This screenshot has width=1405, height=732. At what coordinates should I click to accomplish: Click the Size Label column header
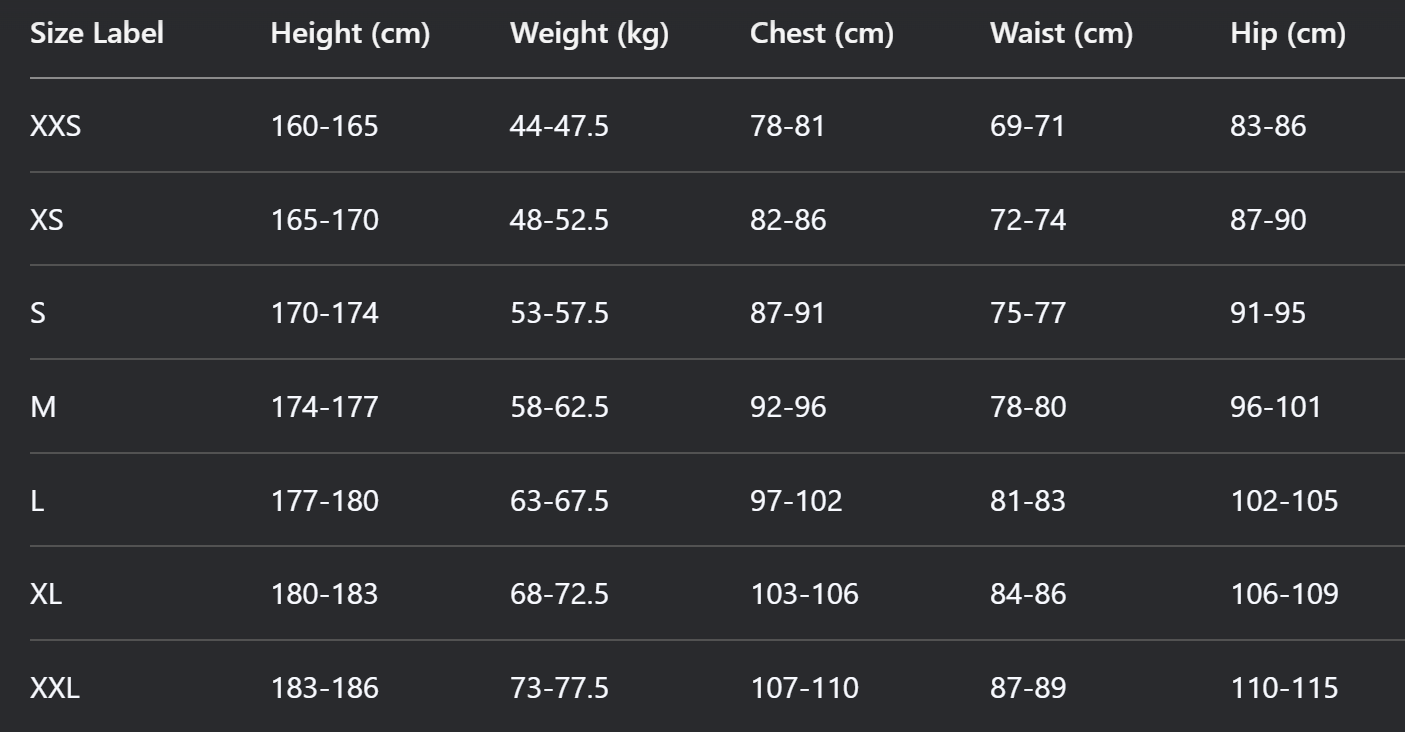(x=97, y=34)
